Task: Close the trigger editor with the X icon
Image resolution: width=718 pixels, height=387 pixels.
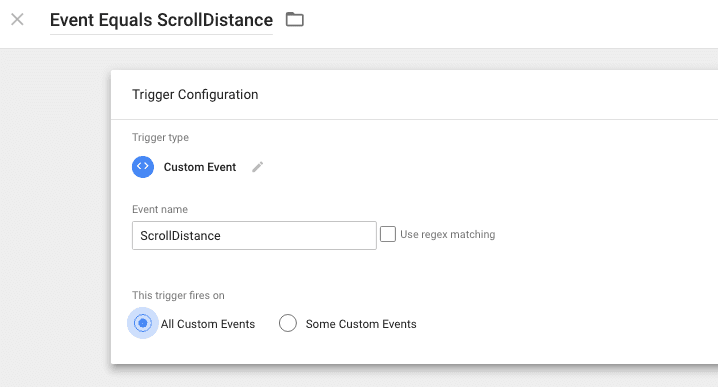Action: pyautogui.click(x=17, y=19)
